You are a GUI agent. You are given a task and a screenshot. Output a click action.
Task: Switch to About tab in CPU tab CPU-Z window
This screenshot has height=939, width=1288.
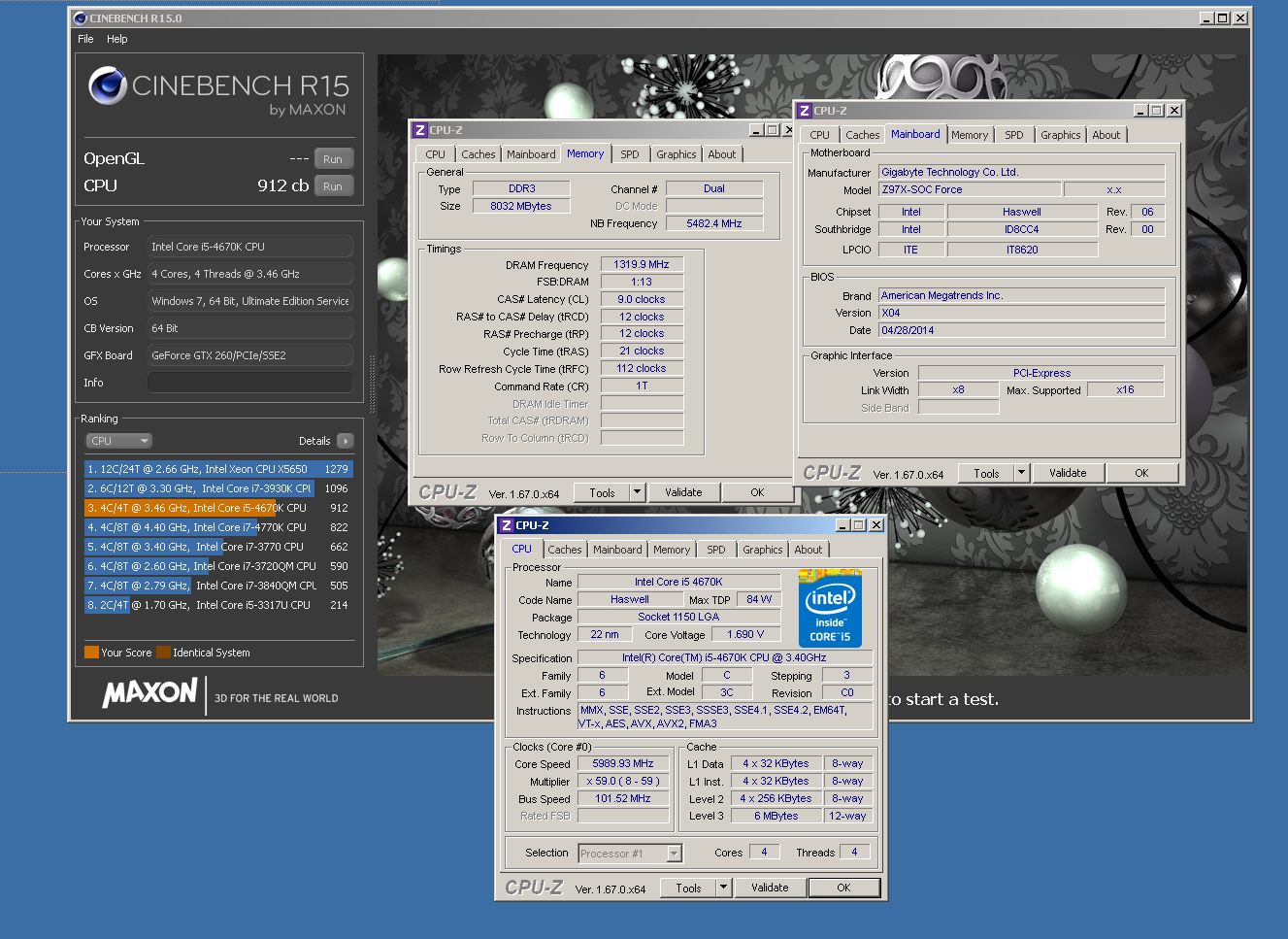tap(808, 550)
